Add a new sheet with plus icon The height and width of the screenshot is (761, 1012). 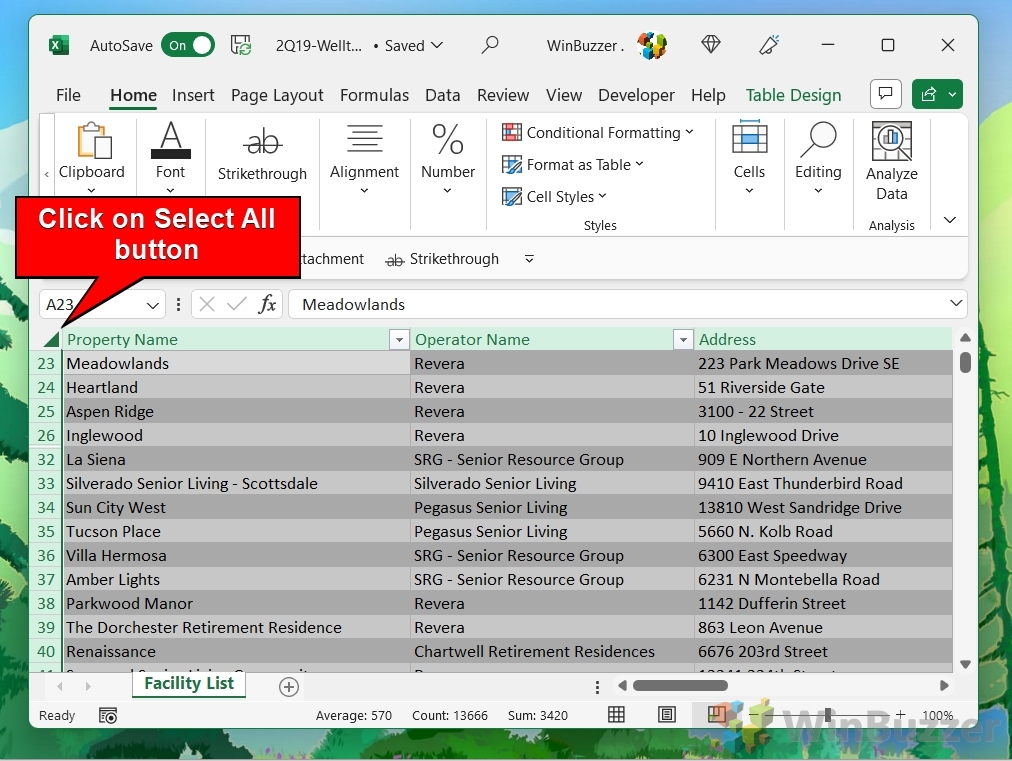[x=289, y=686]
